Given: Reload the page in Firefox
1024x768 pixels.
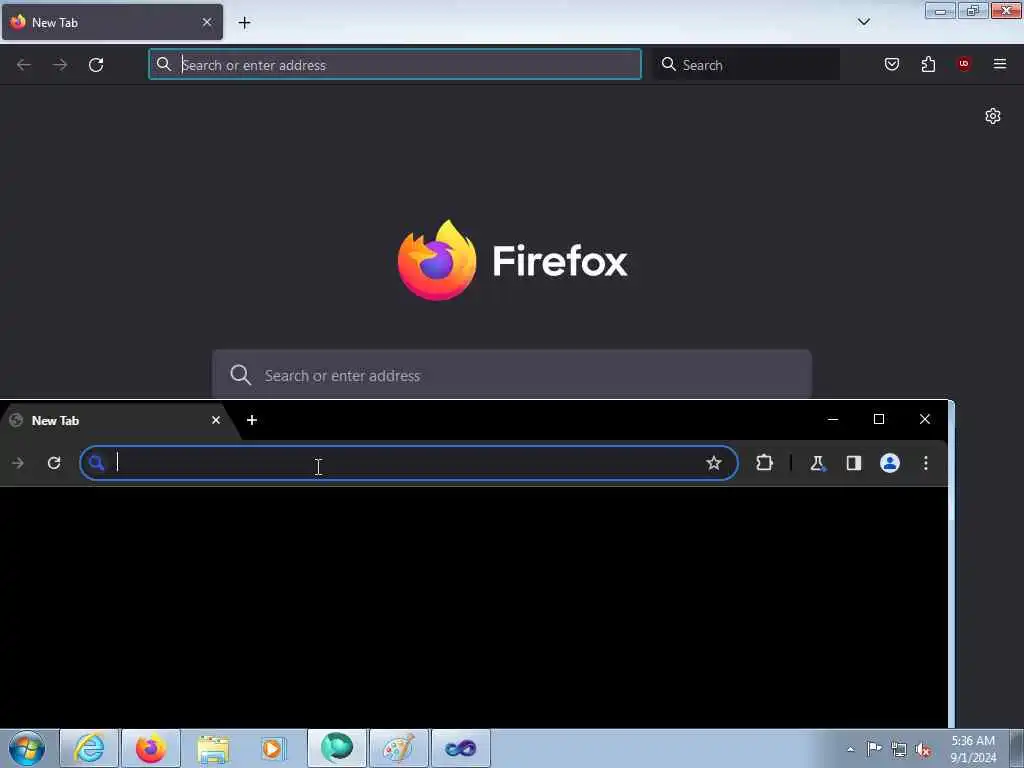Looking at the screenshot, I should point(96,65).
